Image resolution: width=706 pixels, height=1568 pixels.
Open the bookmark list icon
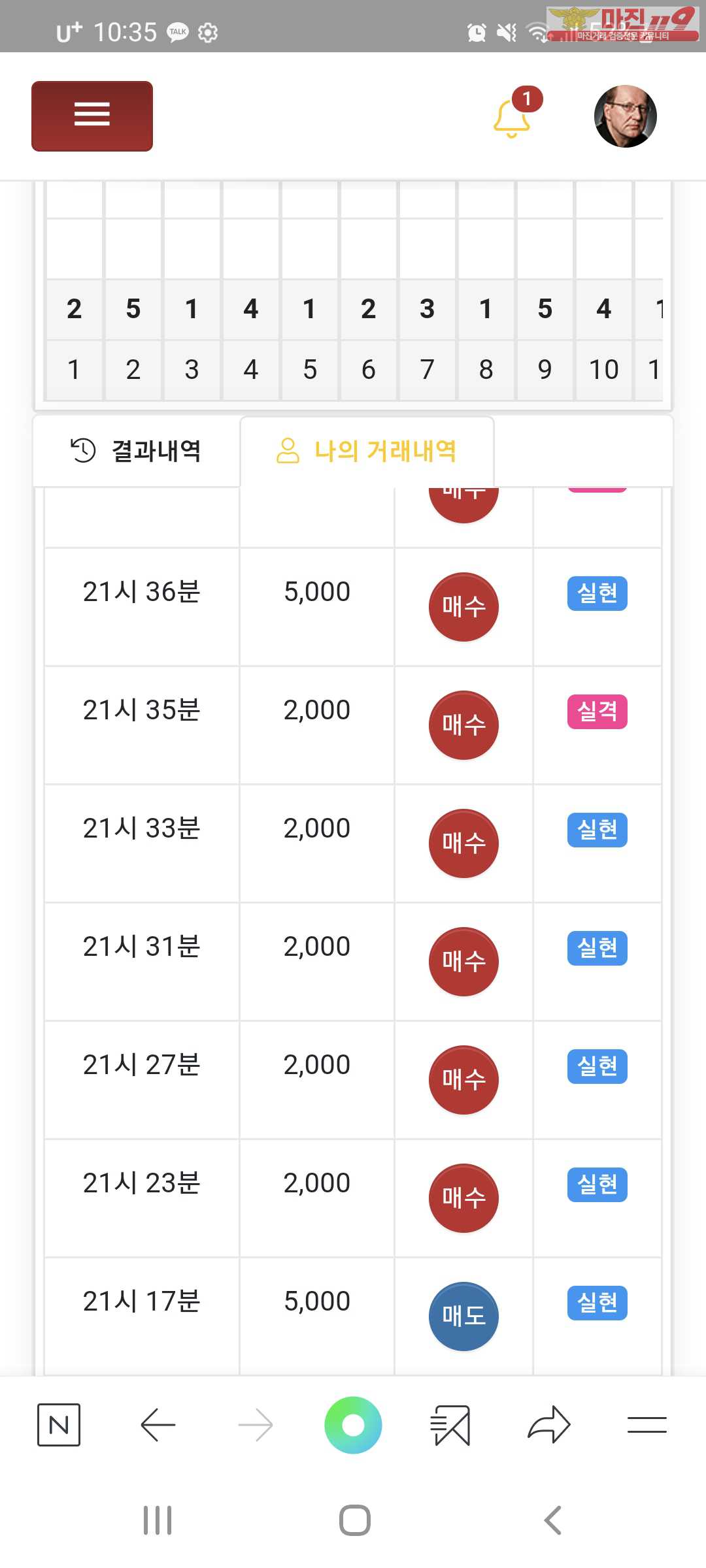click(450, 1425)
